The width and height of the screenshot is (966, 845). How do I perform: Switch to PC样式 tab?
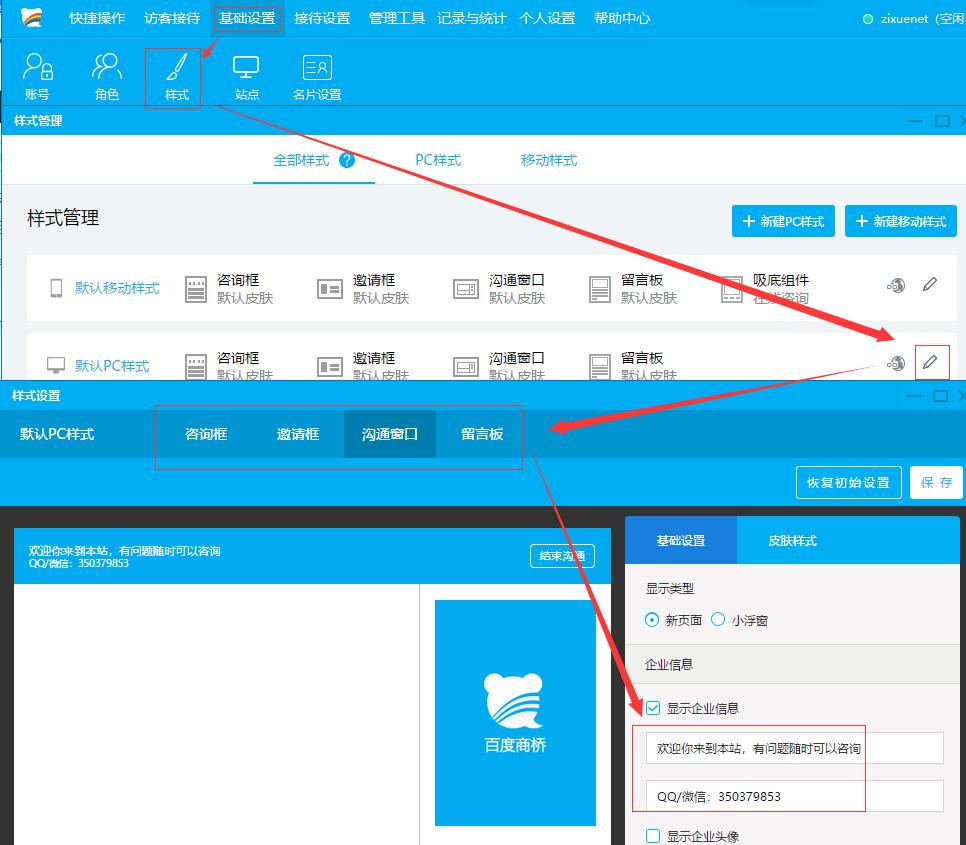438,160
